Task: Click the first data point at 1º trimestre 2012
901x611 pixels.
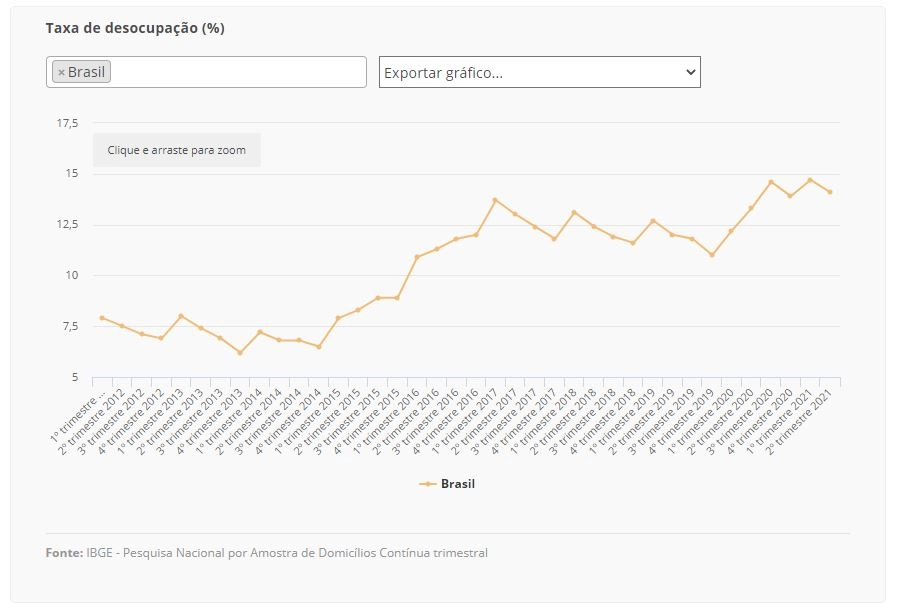Action: click(102, 318)
